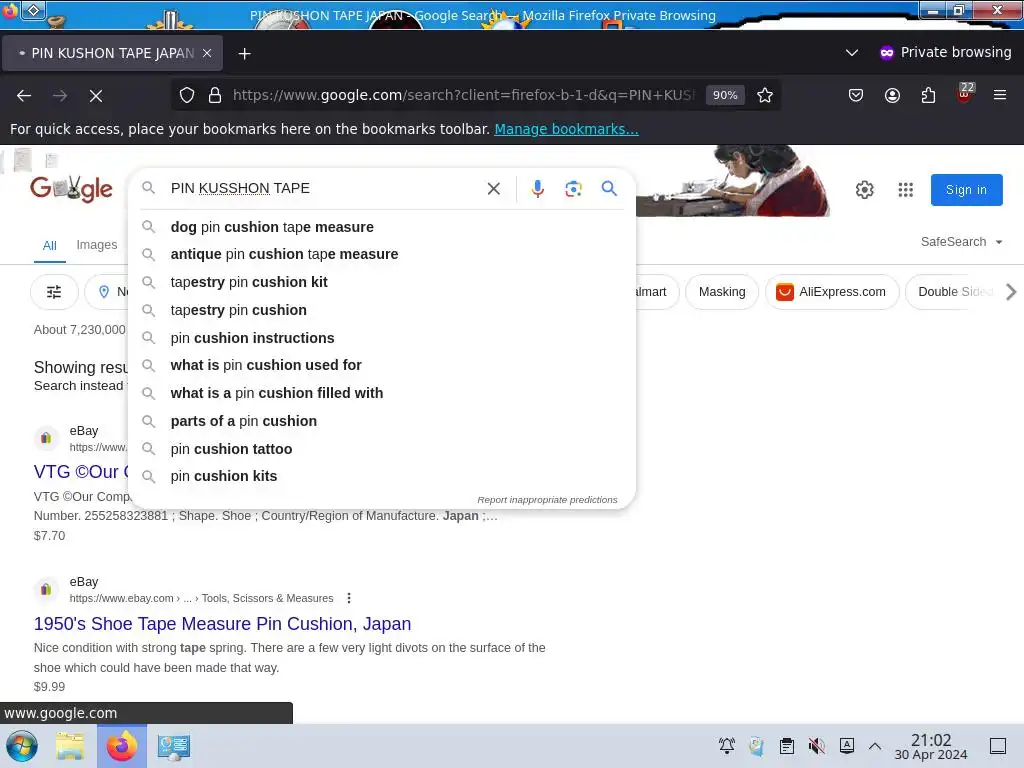Viewport: 1024px width, 768px height.
Task: Select suggestion pin cushion kits
Action: (382, 476)
